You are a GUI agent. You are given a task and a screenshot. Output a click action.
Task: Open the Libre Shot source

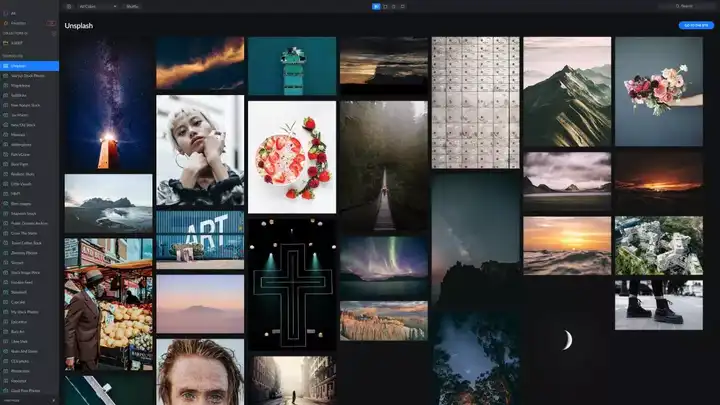[29, 341]
